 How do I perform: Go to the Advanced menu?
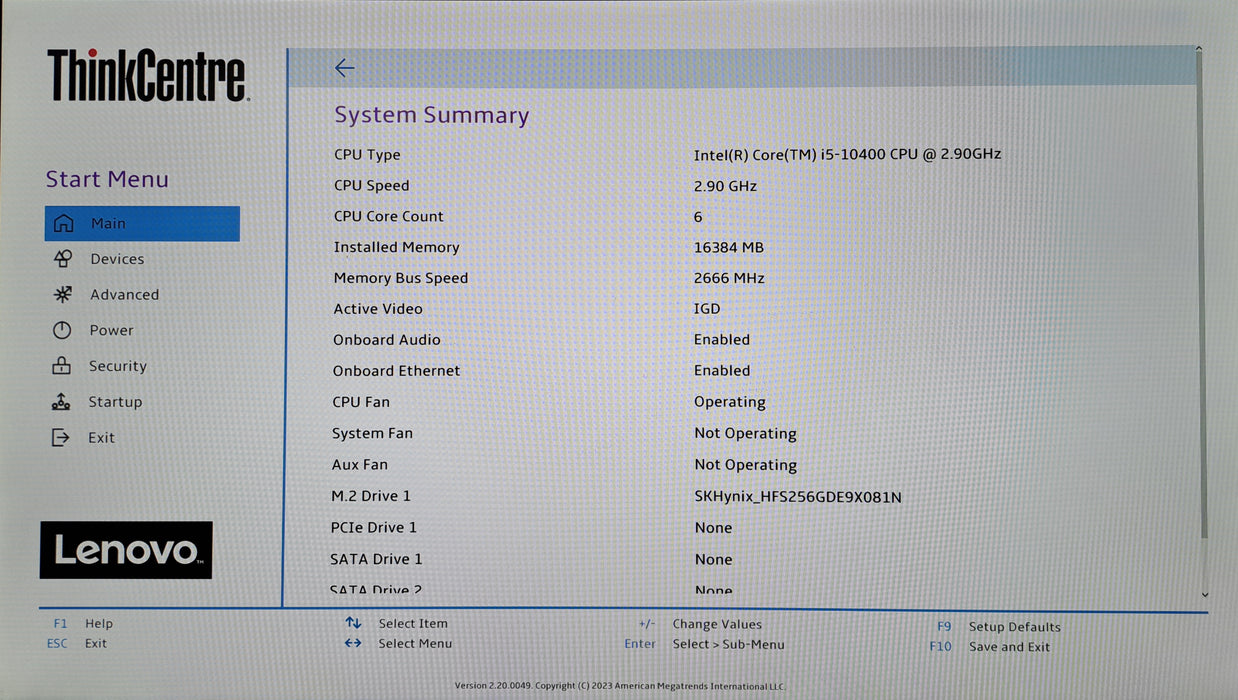tap(124, 295)
